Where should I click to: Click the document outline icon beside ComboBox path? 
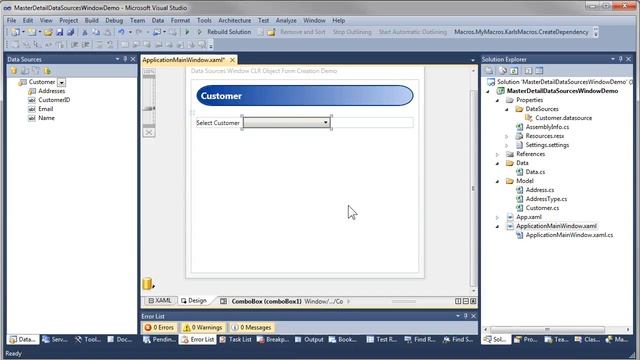(223, 301)
